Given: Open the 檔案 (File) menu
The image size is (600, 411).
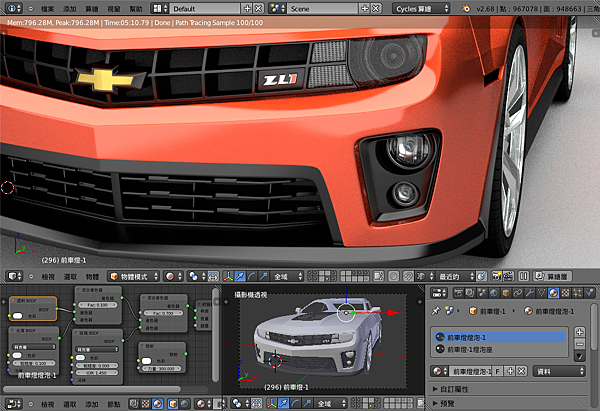Looking at the screenshot, I should click(48, 7).
